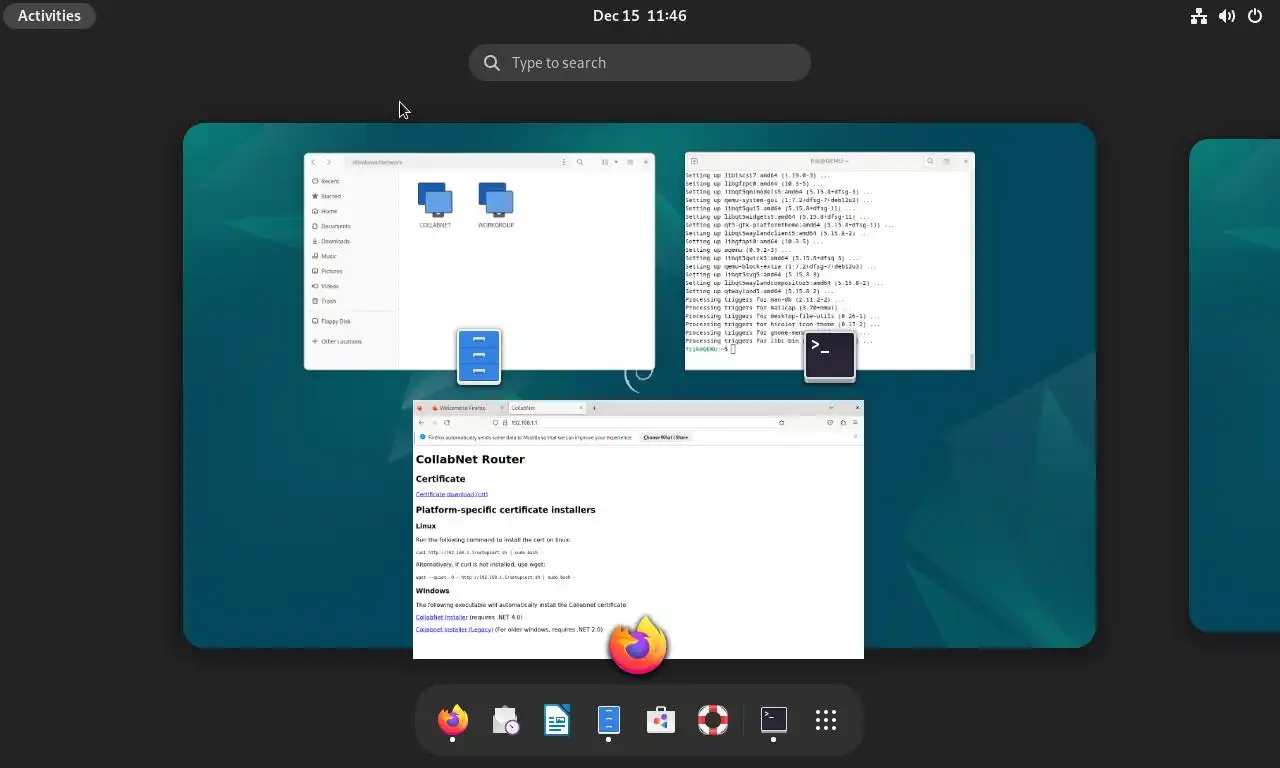This screenshot has height=768, width=1280.
Task: Click the Terminal window overlay icon
Action: (830, 356)
